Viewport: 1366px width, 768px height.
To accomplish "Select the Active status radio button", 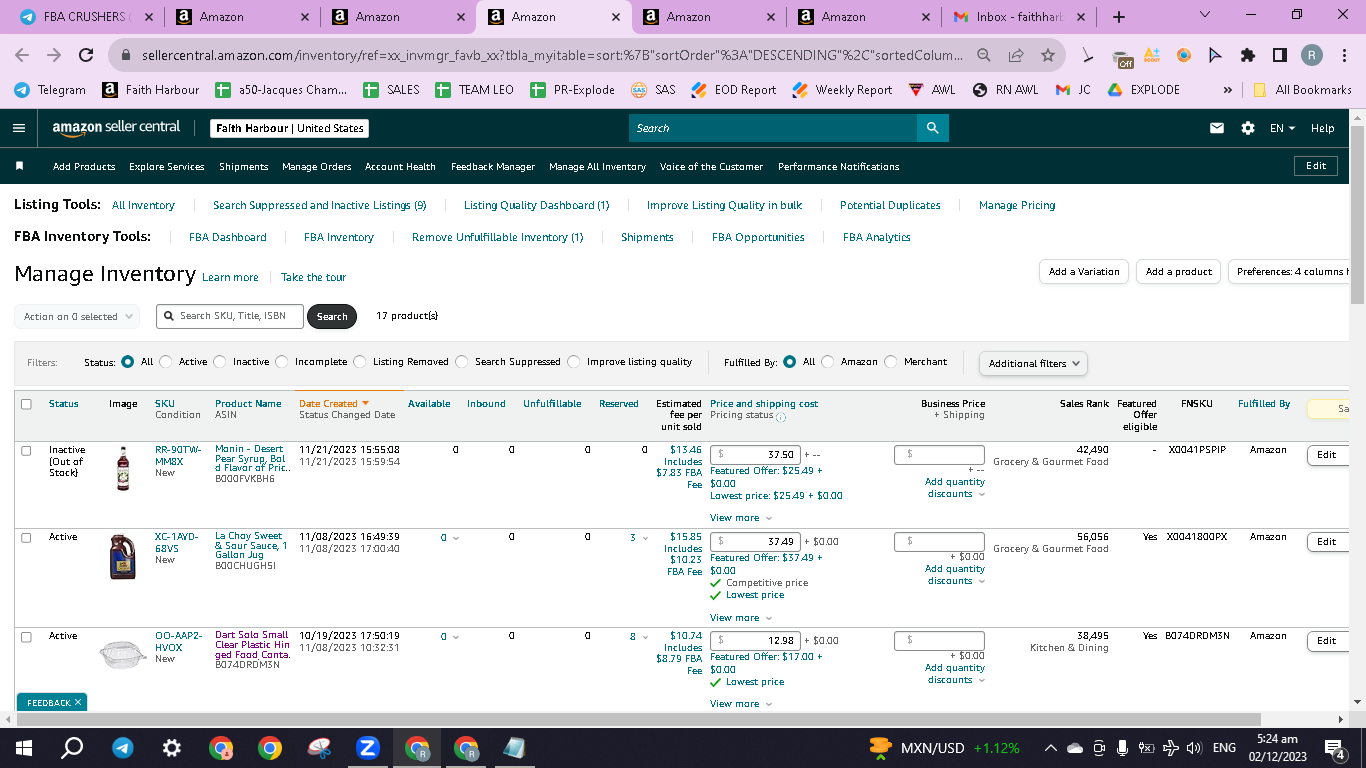I will [166, 362].
